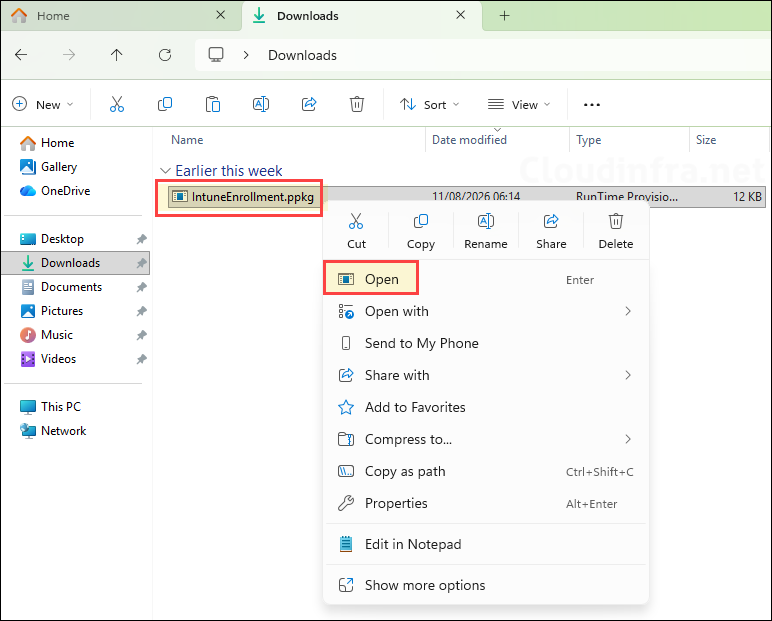Select Add to Favorites
The image size is (772, 621).
[485, 407]
